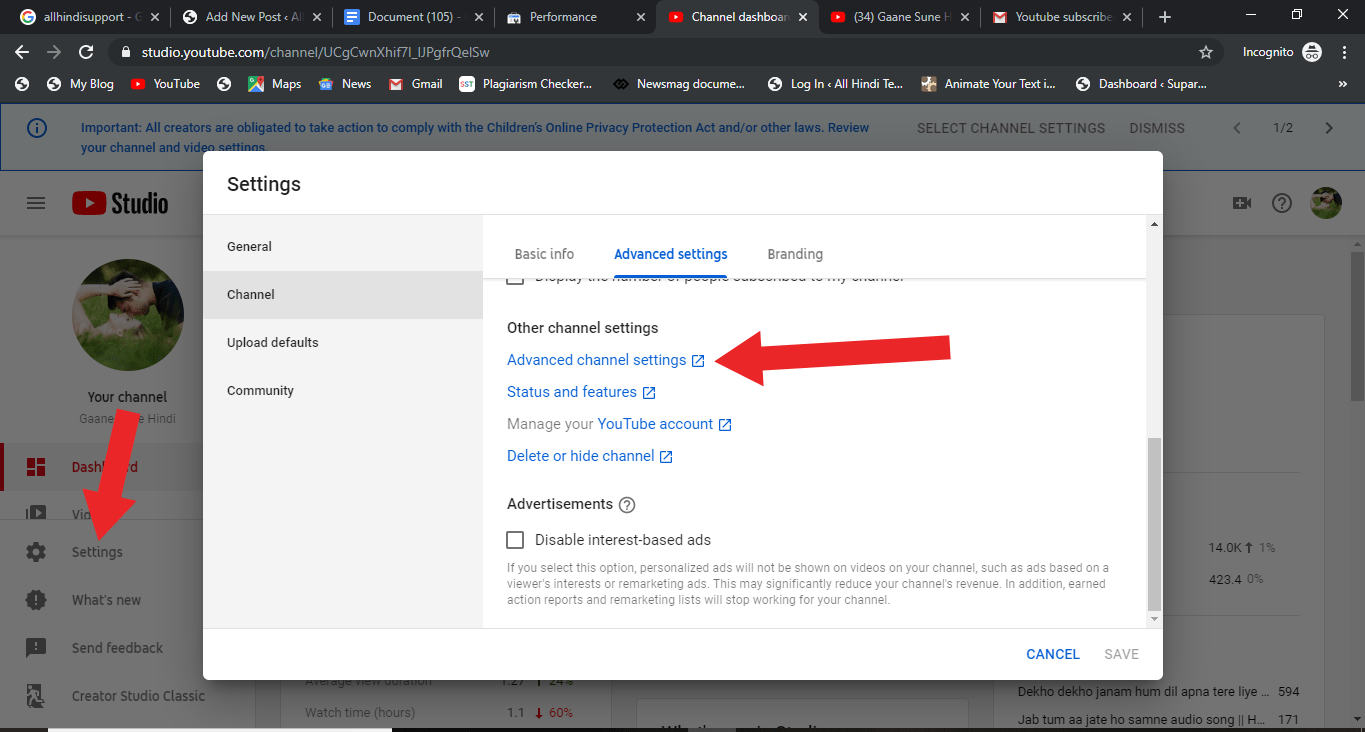
Task: Click the dialog scroll-up arrow
Action: tap(1154, 224)
